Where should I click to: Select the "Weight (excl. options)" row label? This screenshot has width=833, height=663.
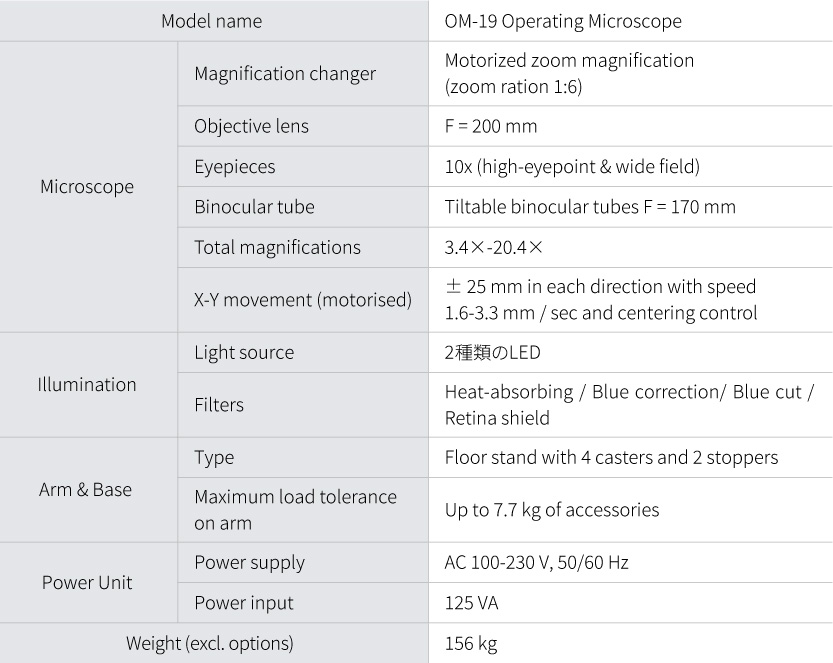click(209, 643)
